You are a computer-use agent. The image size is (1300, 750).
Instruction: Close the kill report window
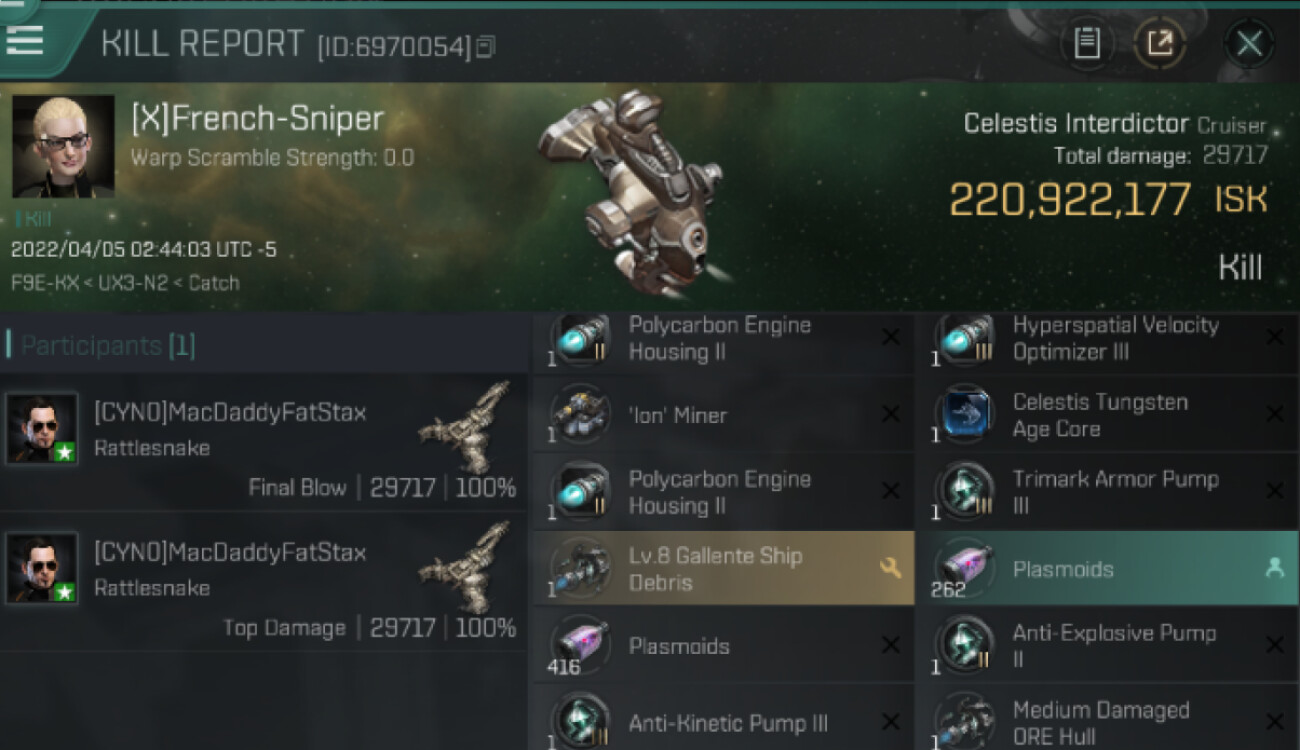tap(1249, 43)
